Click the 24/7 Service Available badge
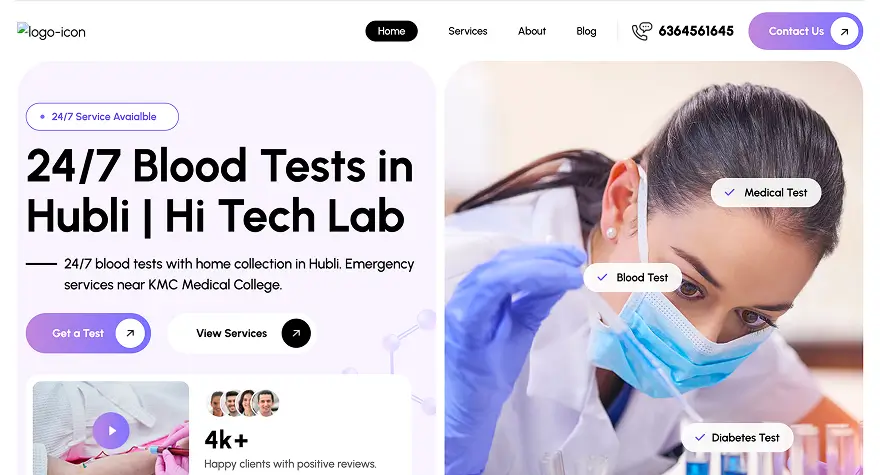880x475 pixels. [x=102, y=117]
